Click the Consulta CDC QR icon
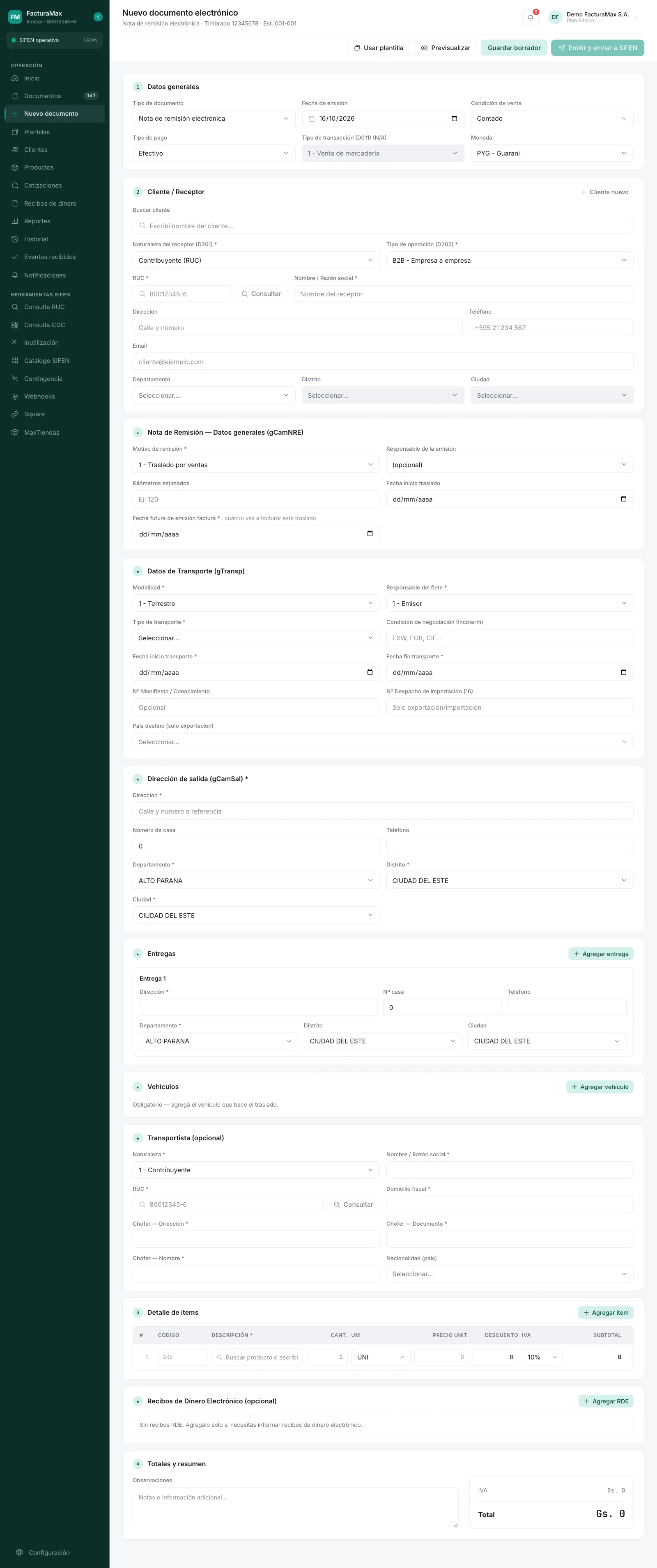 (15, 325)
